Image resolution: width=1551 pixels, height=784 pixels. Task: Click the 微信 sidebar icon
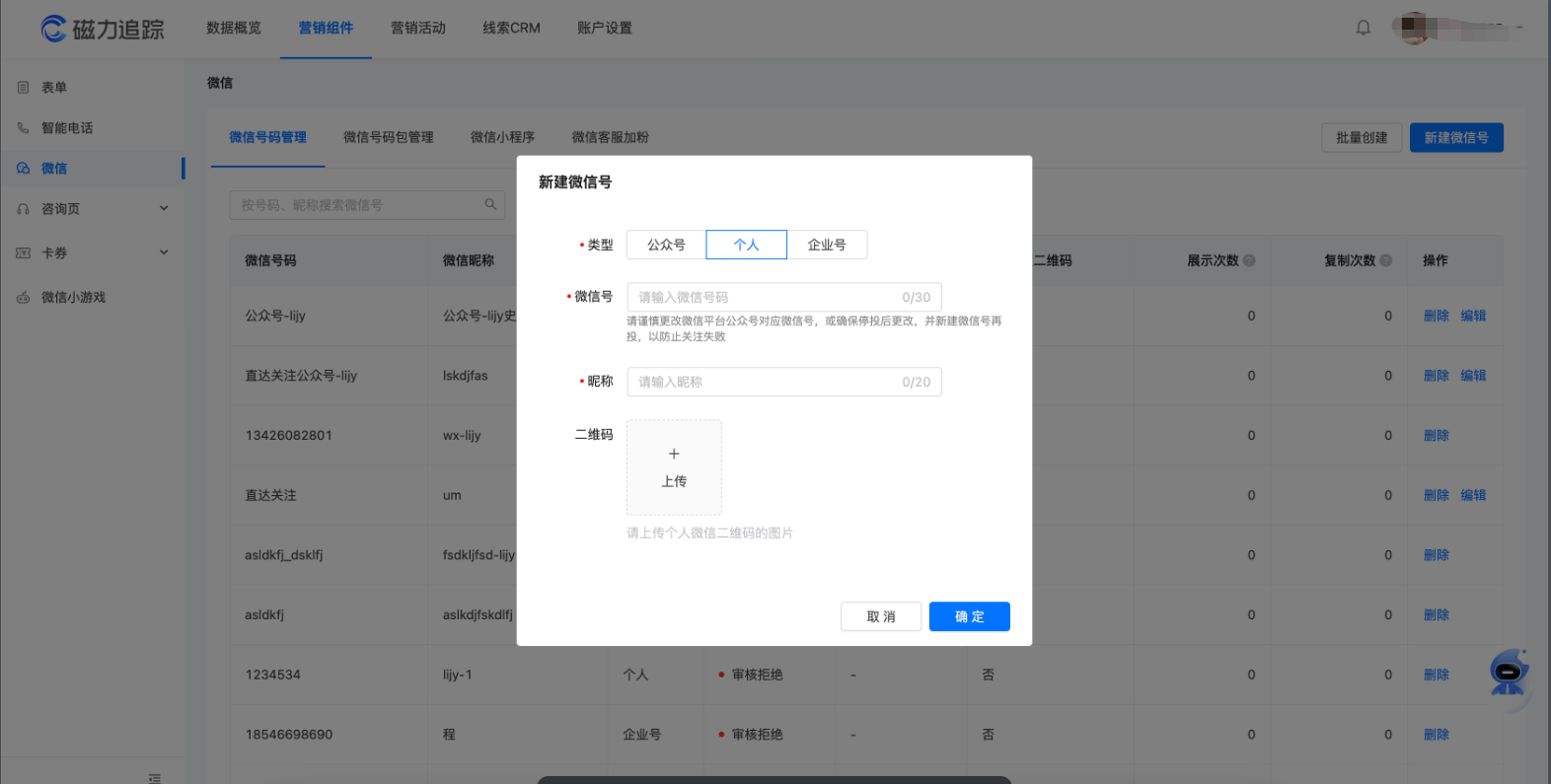[x=23, y=169]
